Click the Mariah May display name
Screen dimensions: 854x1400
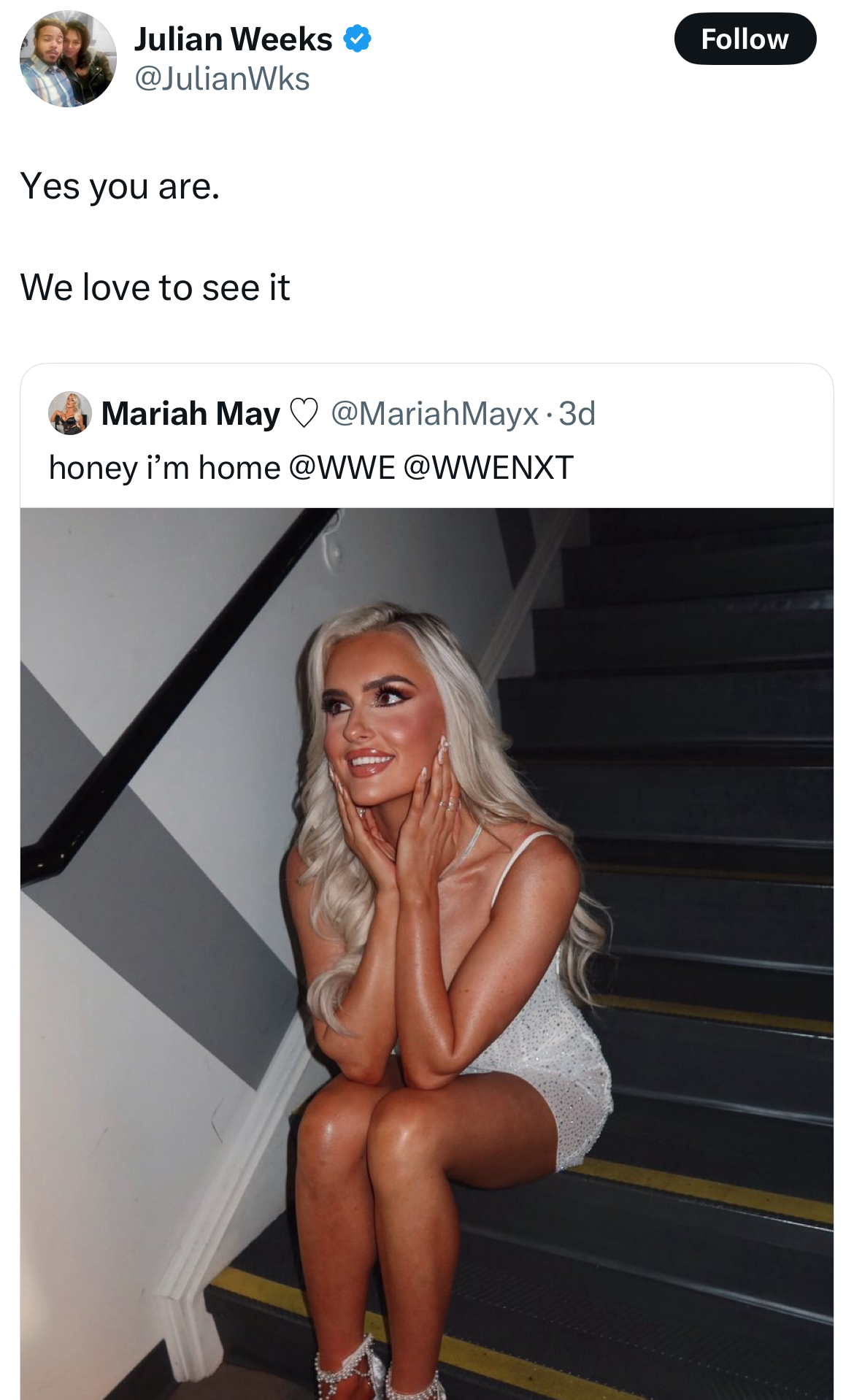(191, 413)
